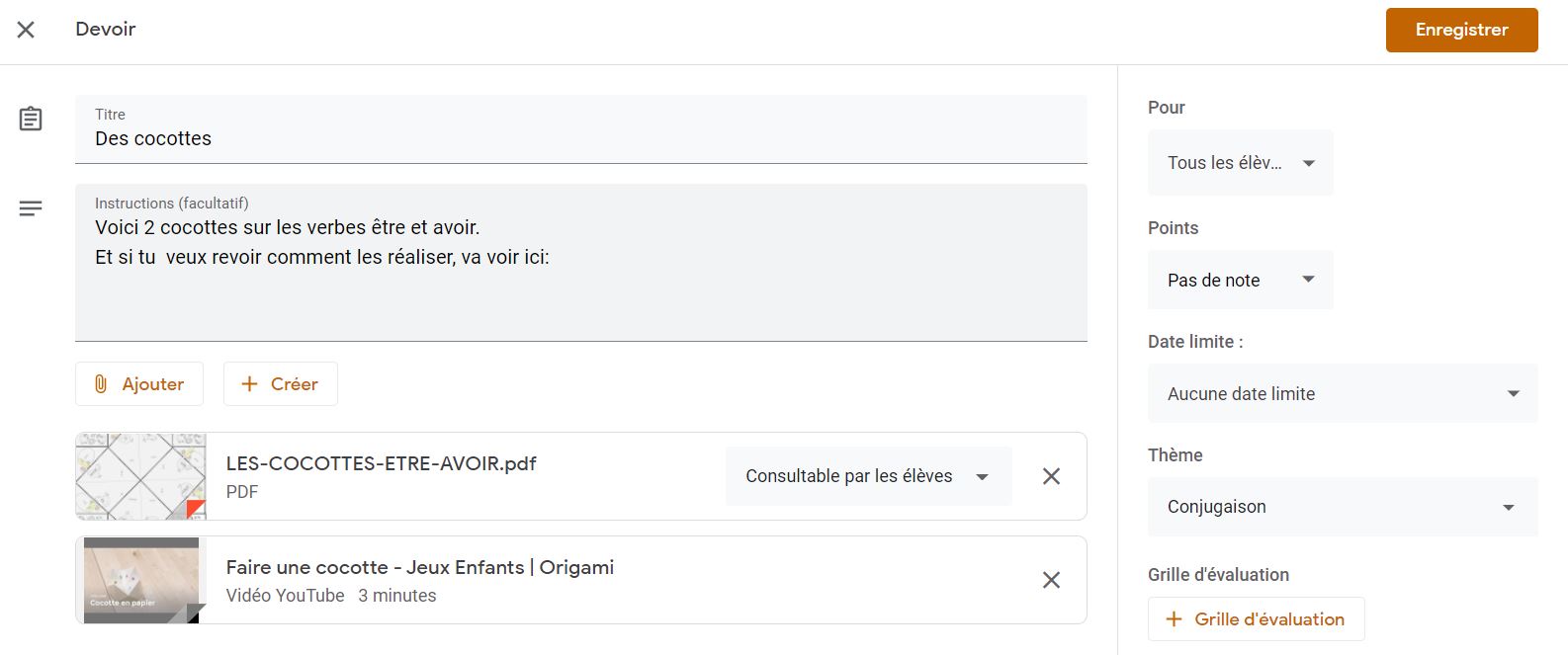1568x655 pixels.
Task: Click the assignment clipboard icon
Action: [31, 120]
